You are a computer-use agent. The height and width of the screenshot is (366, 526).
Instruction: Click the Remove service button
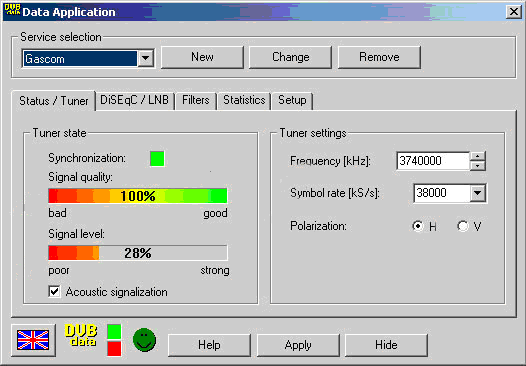click(x=379, y=57)
